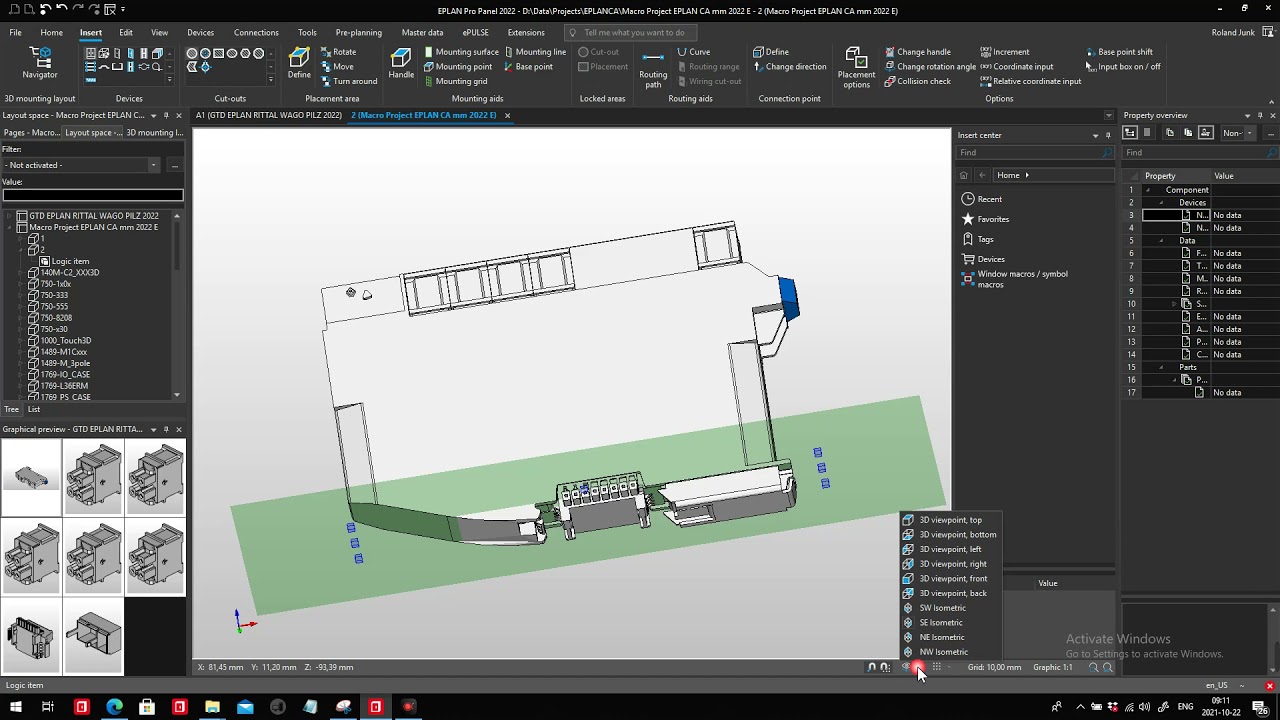Image resolution: width=1280 pixels, height=720 pixels.
Task: Open the Mail app from taskbar
Action: pos(245,707)
